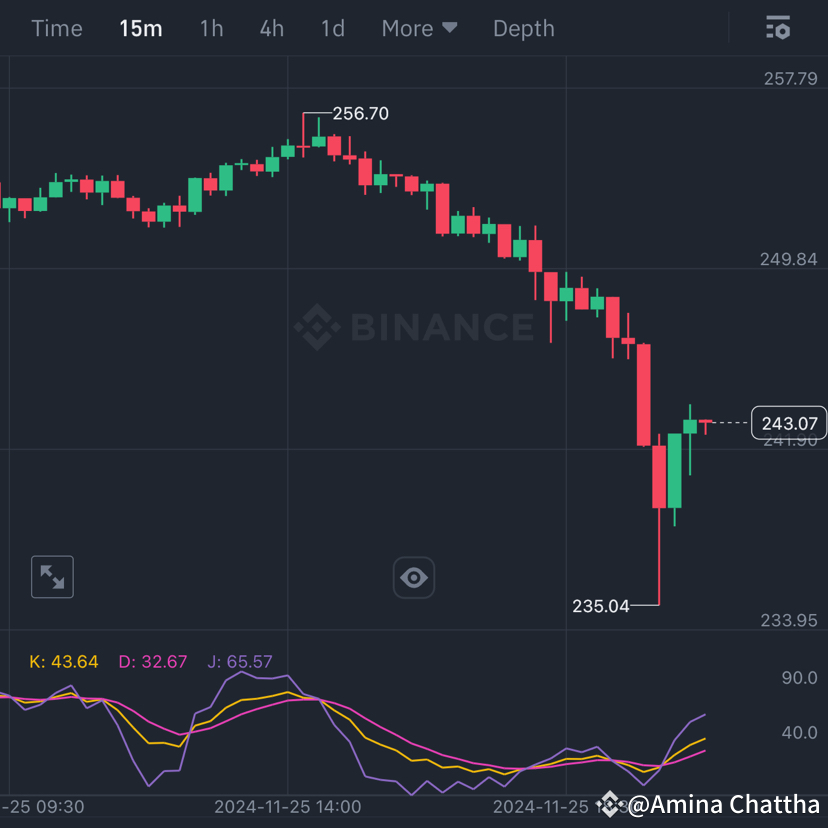Open the More timeframes dropdown
This screenshot has height=828, width=828.
(x=419, y=28)
